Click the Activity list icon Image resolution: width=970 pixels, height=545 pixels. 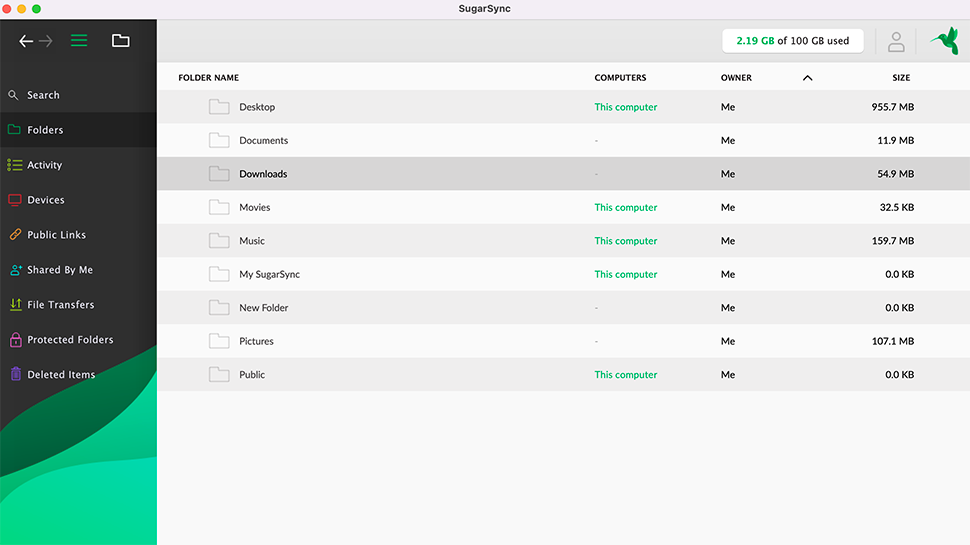click(x=14, y=165)
